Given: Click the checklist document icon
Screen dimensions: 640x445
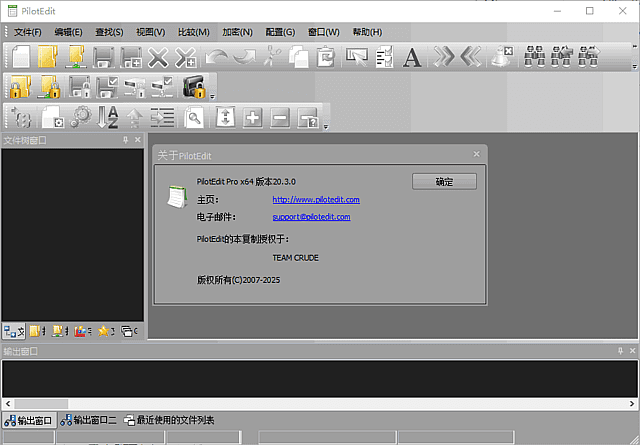Looking at the screenshot, I should pos(384,56).
